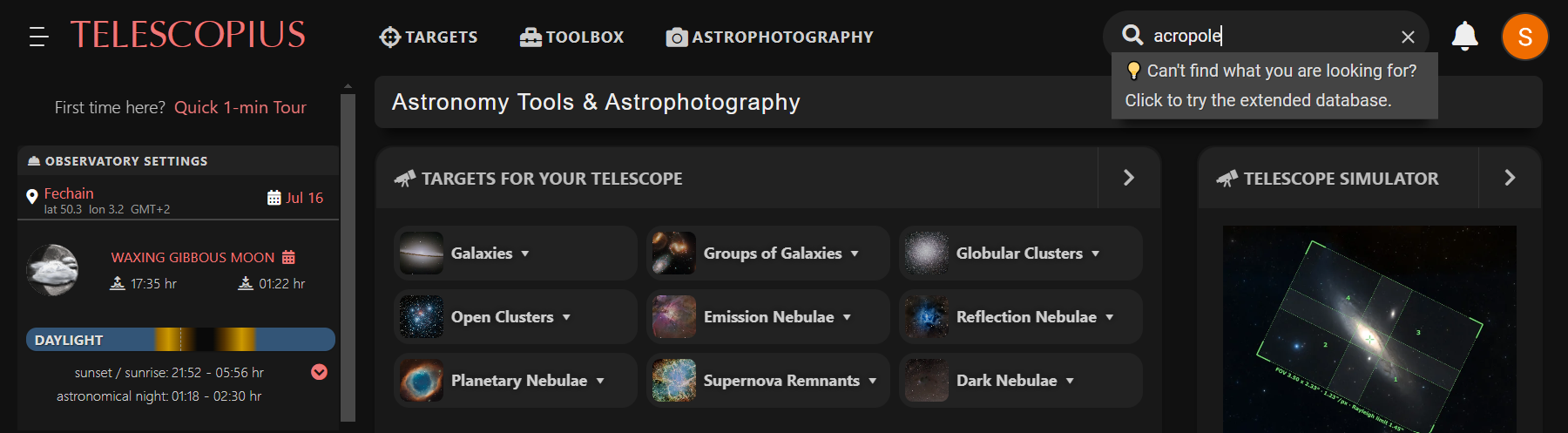
Task: Open Targets For Your Telescope arrow
Action: tap(1129, 178)
